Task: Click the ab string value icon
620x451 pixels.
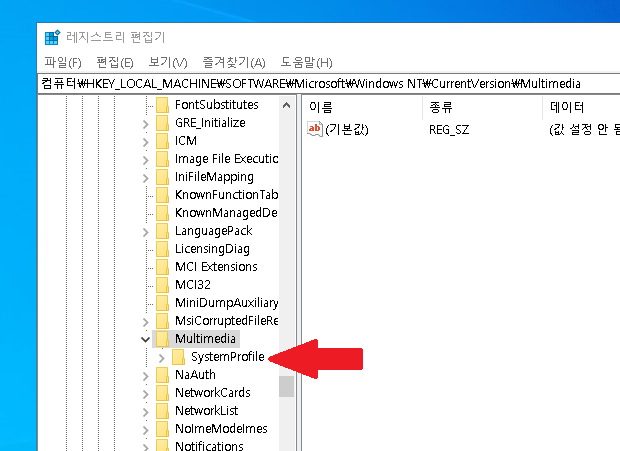Action: [315, 129]
